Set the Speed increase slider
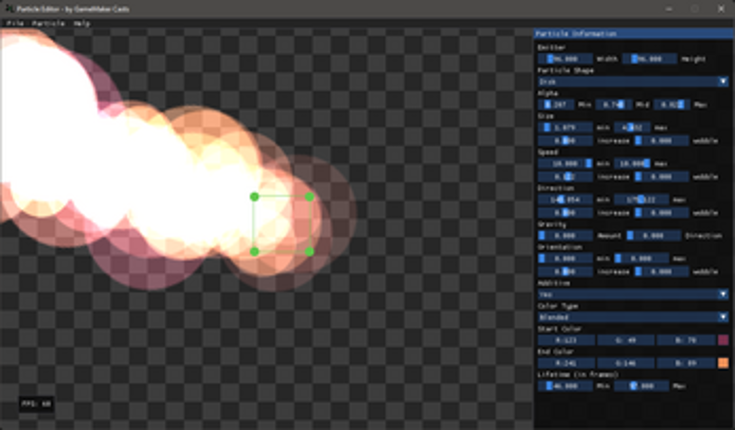 pyautogui.click(x=565, y=177)
